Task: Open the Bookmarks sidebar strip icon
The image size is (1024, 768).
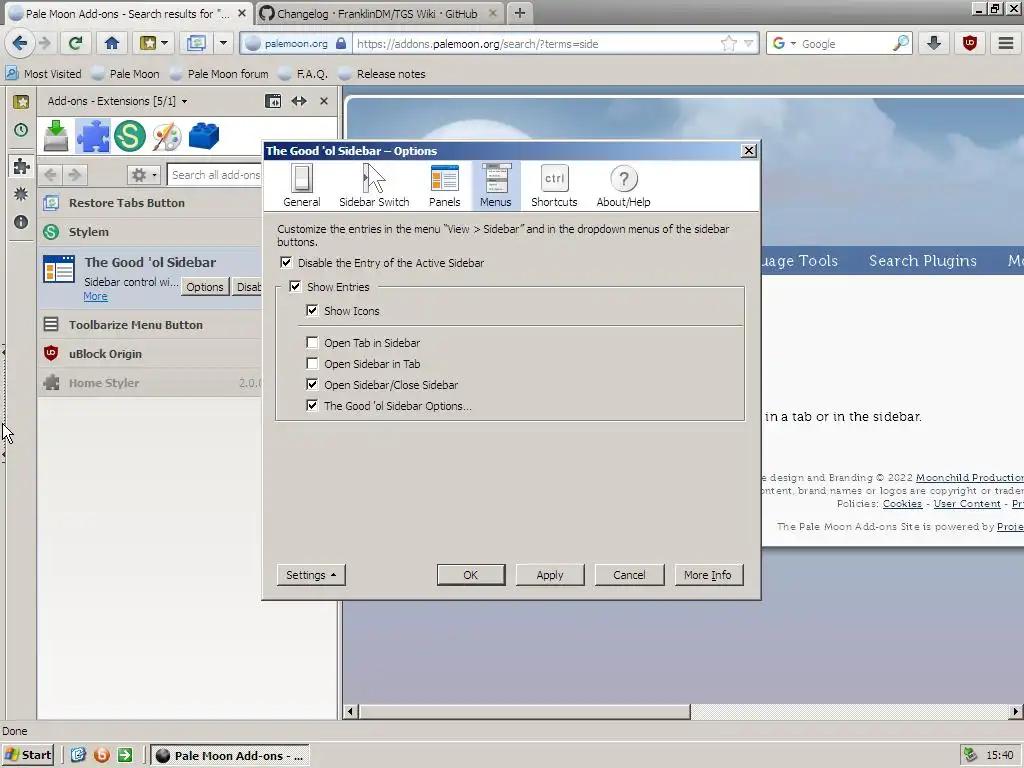Action: coord(21,101)
